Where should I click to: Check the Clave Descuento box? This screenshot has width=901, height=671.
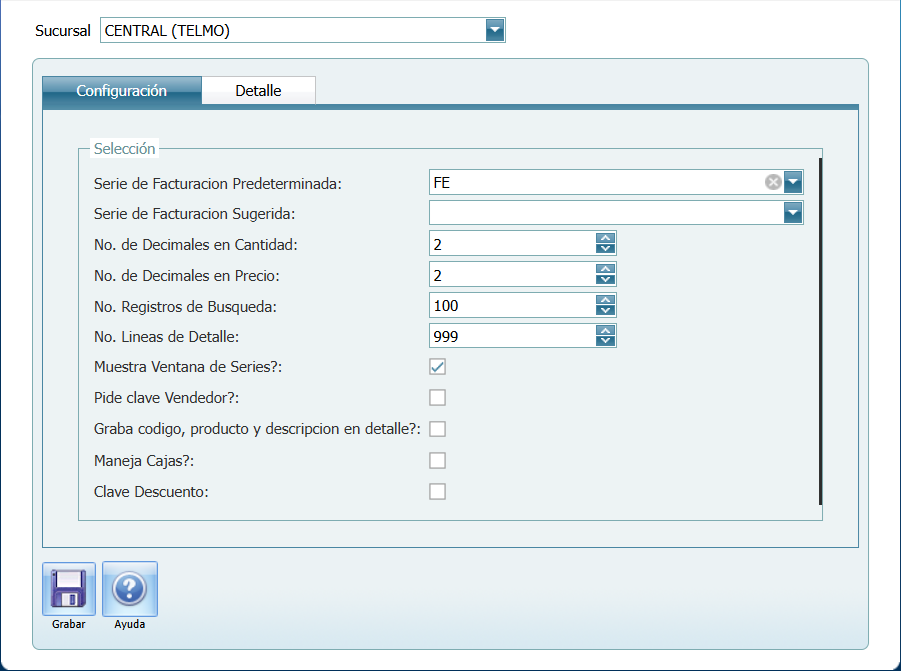437,491
